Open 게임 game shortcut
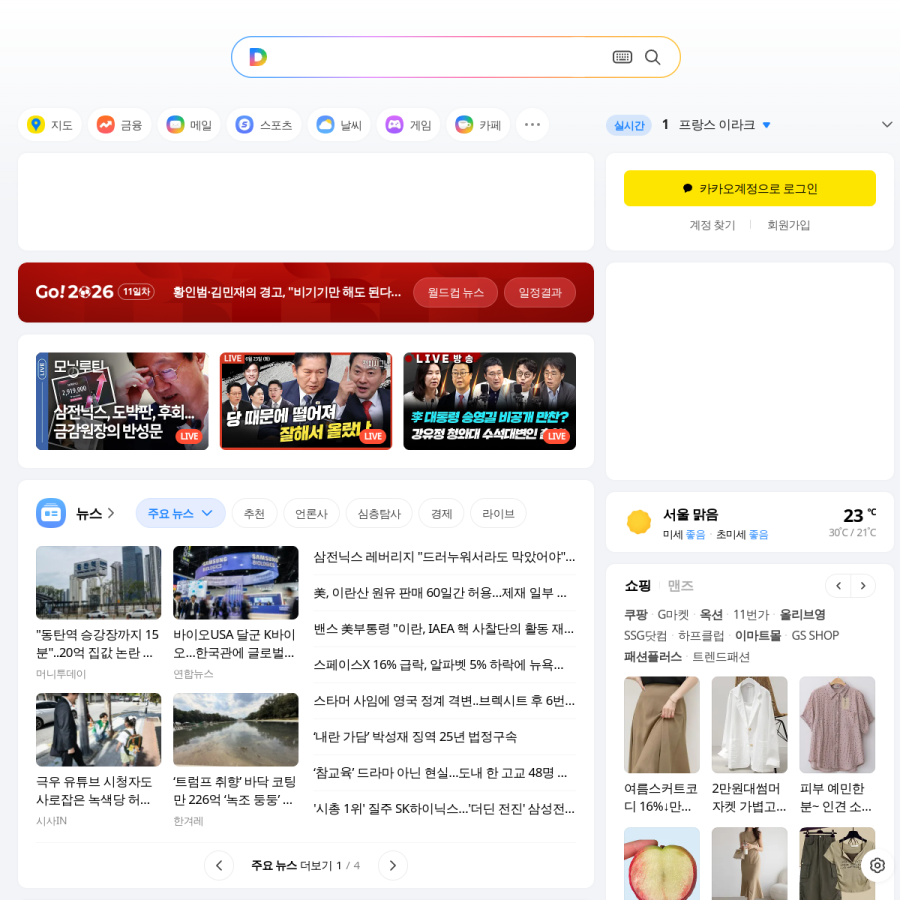The width and height of the screenshot is (900, 900). coord(409,125)
